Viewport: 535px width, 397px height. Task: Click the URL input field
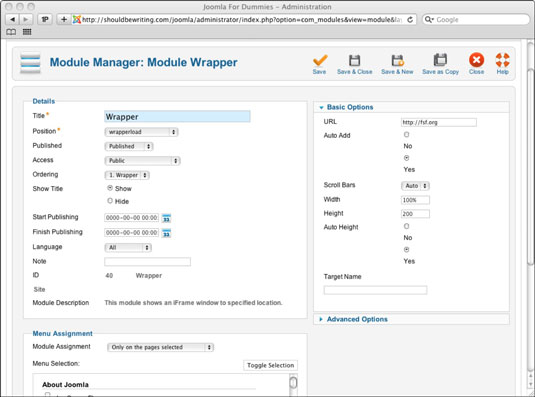439,122
